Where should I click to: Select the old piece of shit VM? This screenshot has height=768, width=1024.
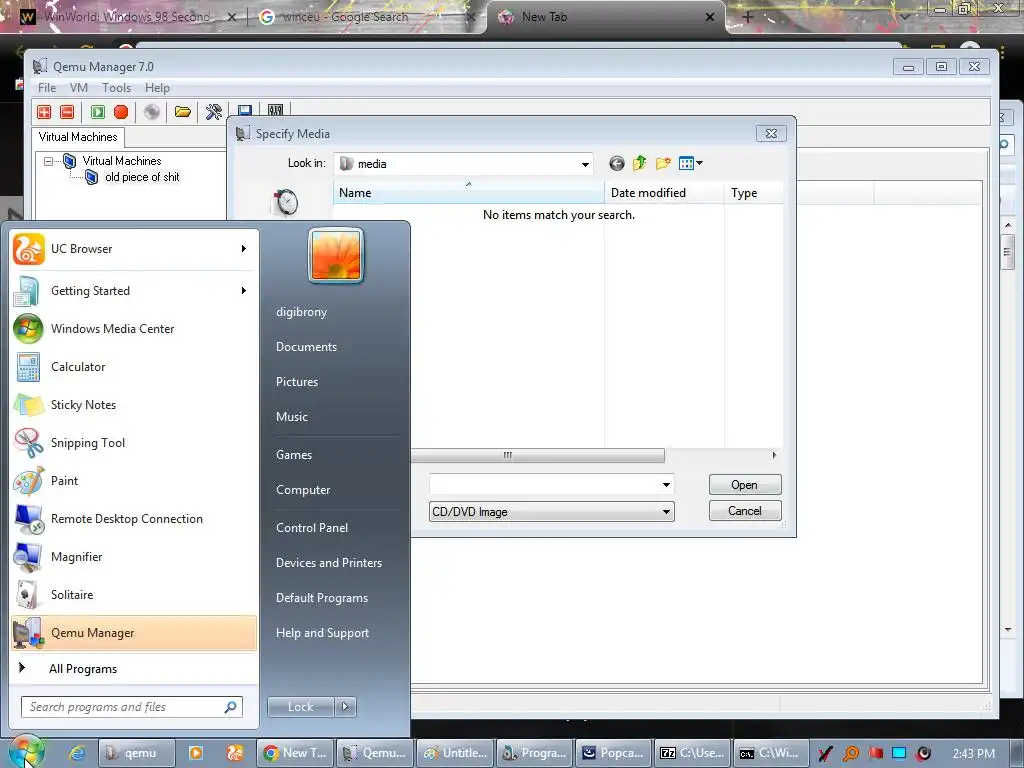[142, 177]
